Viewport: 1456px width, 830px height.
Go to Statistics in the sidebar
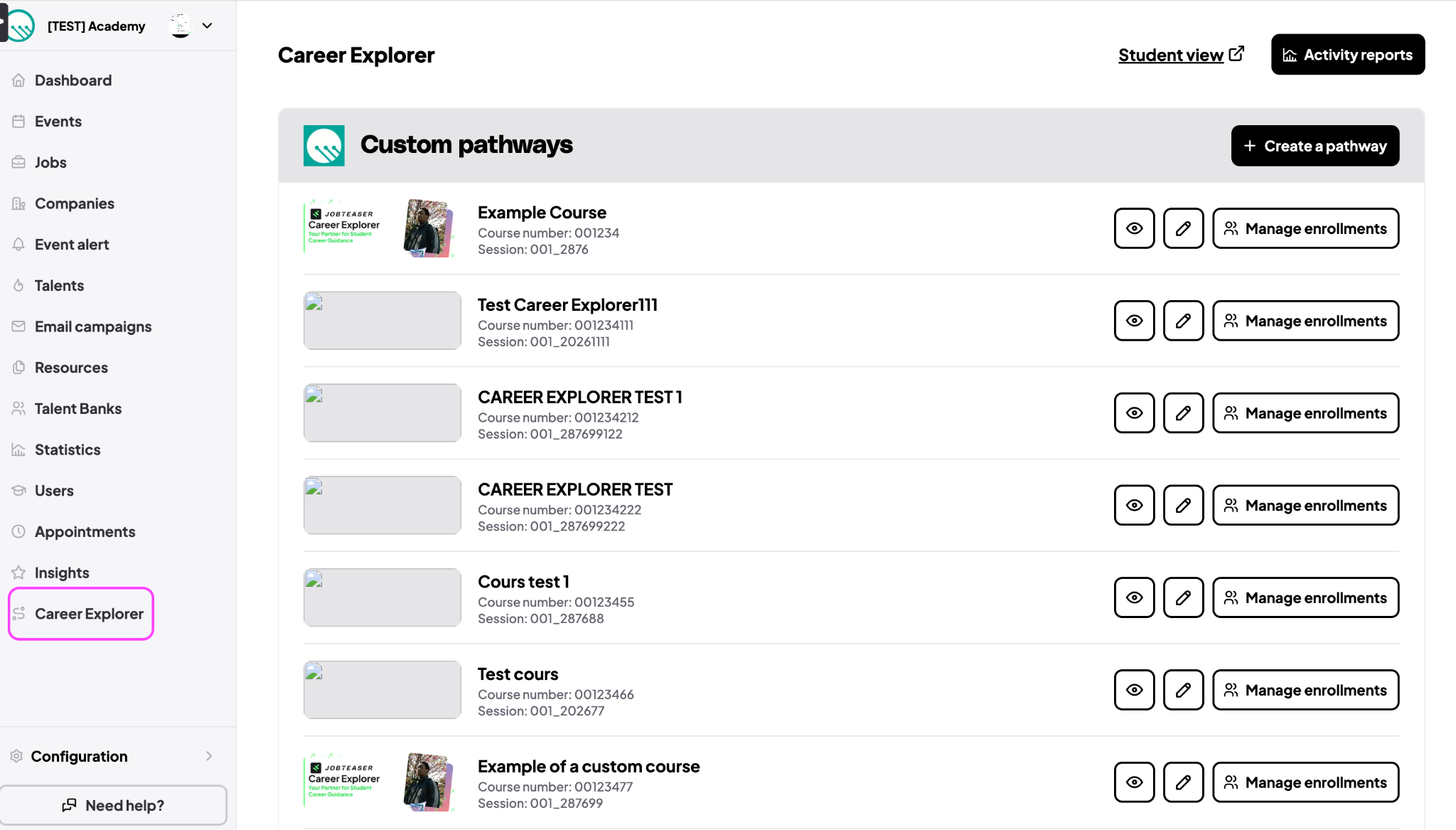[68, 449]
